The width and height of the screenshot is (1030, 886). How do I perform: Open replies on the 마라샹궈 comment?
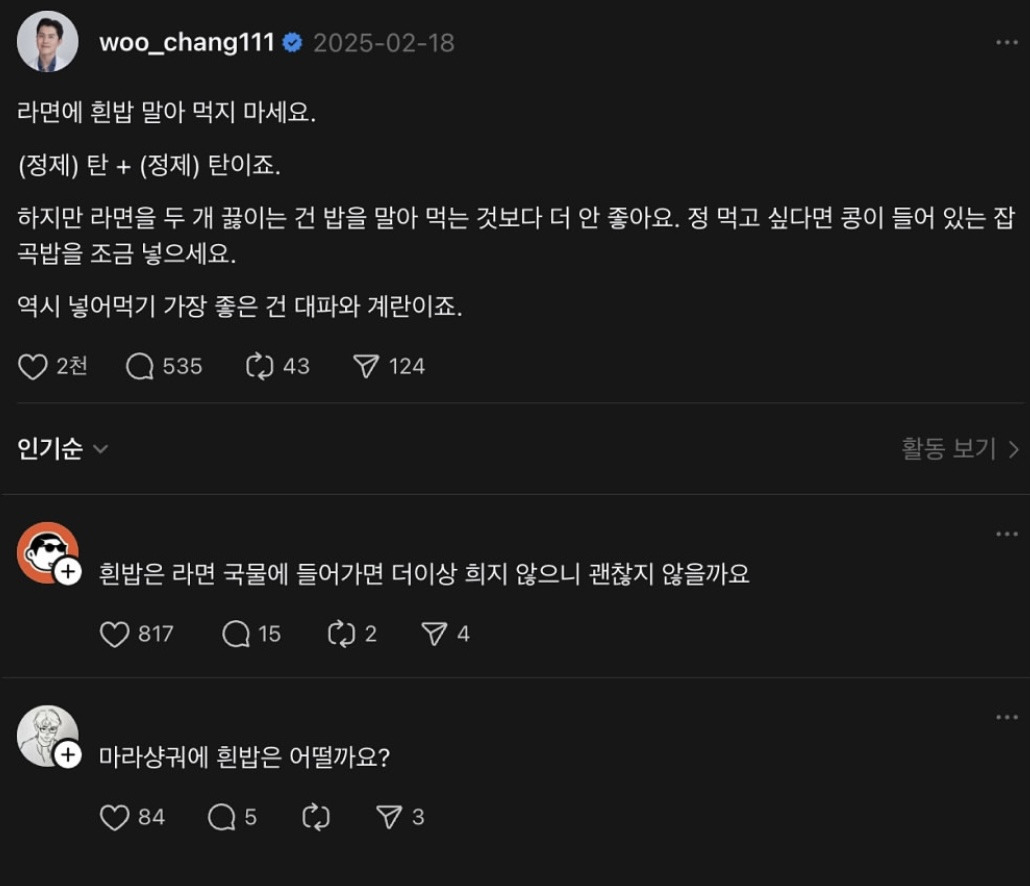(222, 817)
